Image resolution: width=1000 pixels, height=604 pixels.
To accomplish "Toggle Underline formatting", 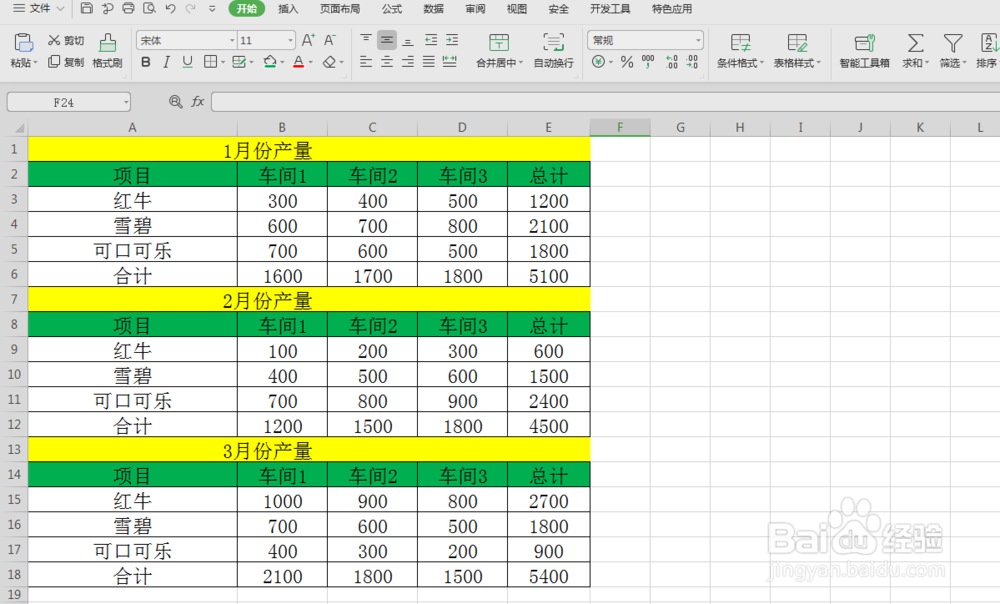I will 188,62.
